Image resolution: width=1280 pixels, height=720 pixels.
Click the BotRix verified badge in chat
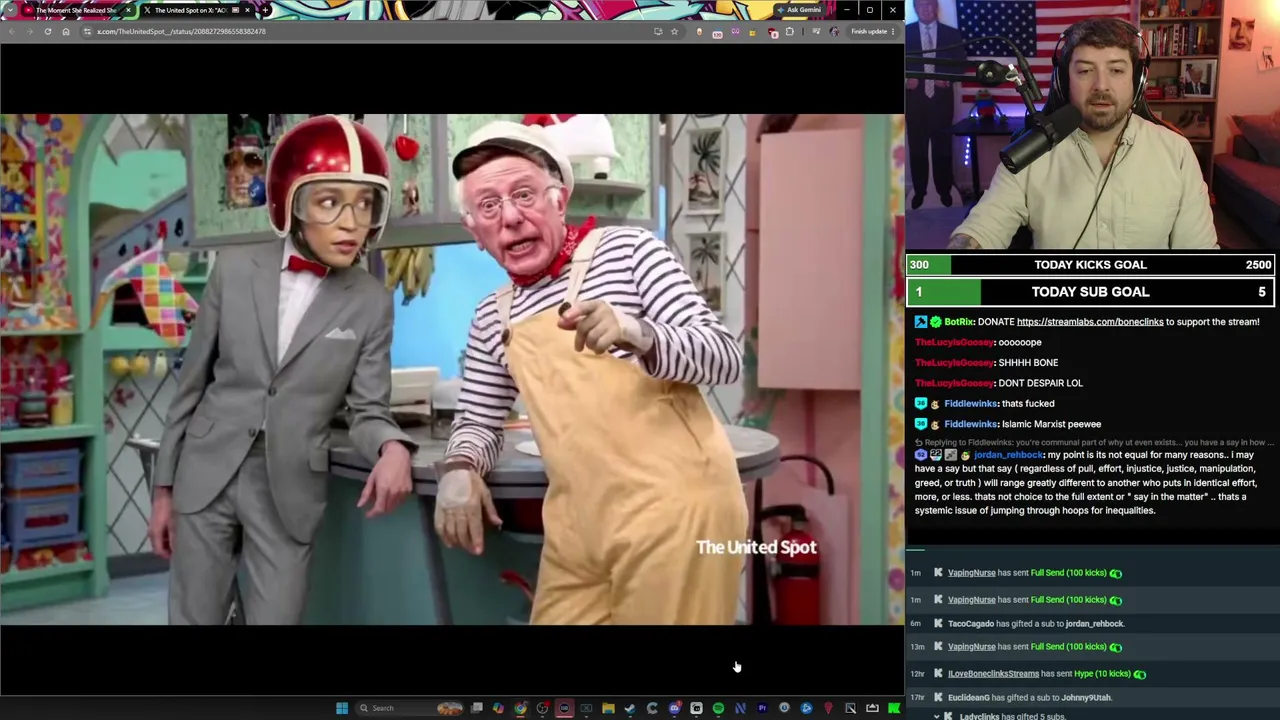point(935,322)
